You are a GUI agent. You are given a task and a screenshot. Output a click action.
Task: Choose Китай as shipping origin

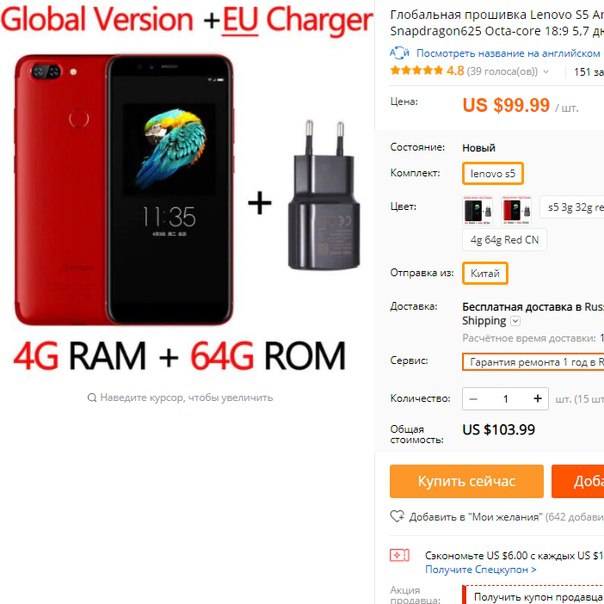click(485, 273)
